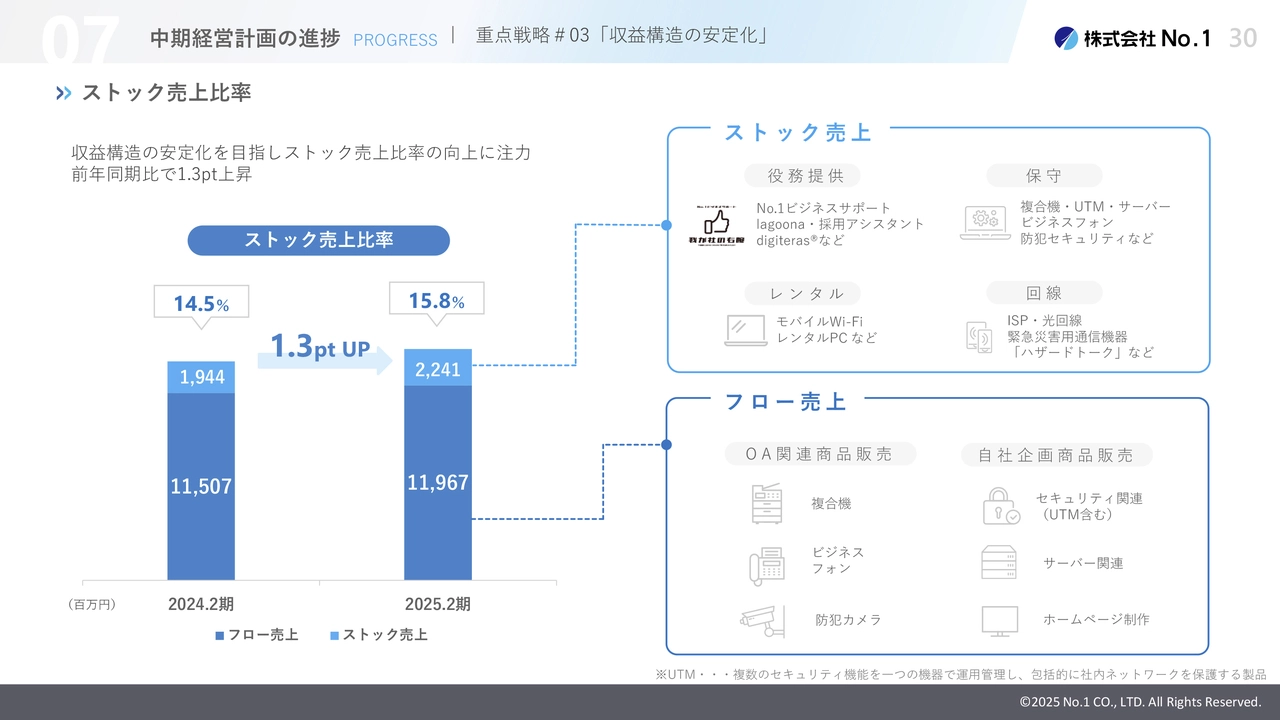Select the OA関連商品販売 category label

click(x=820, y=454)
